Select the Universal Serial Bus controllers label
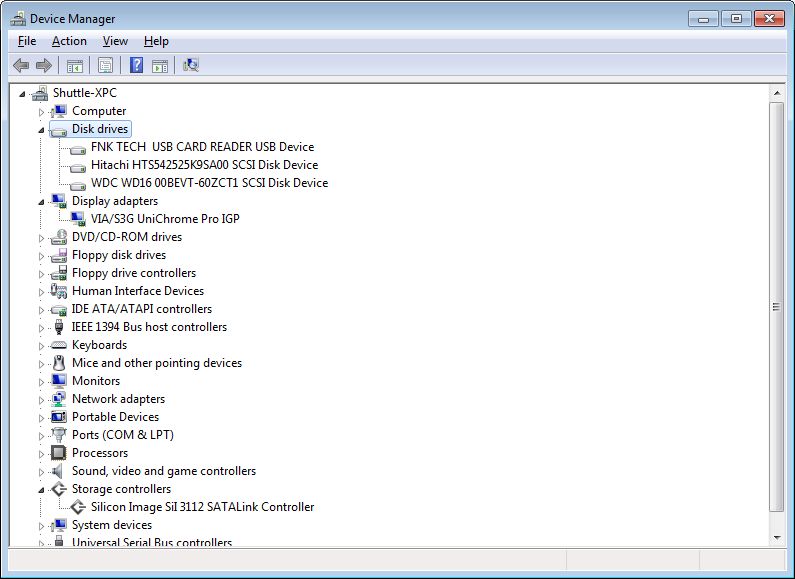The image size is (795, 579). click(x=152, y=542)
